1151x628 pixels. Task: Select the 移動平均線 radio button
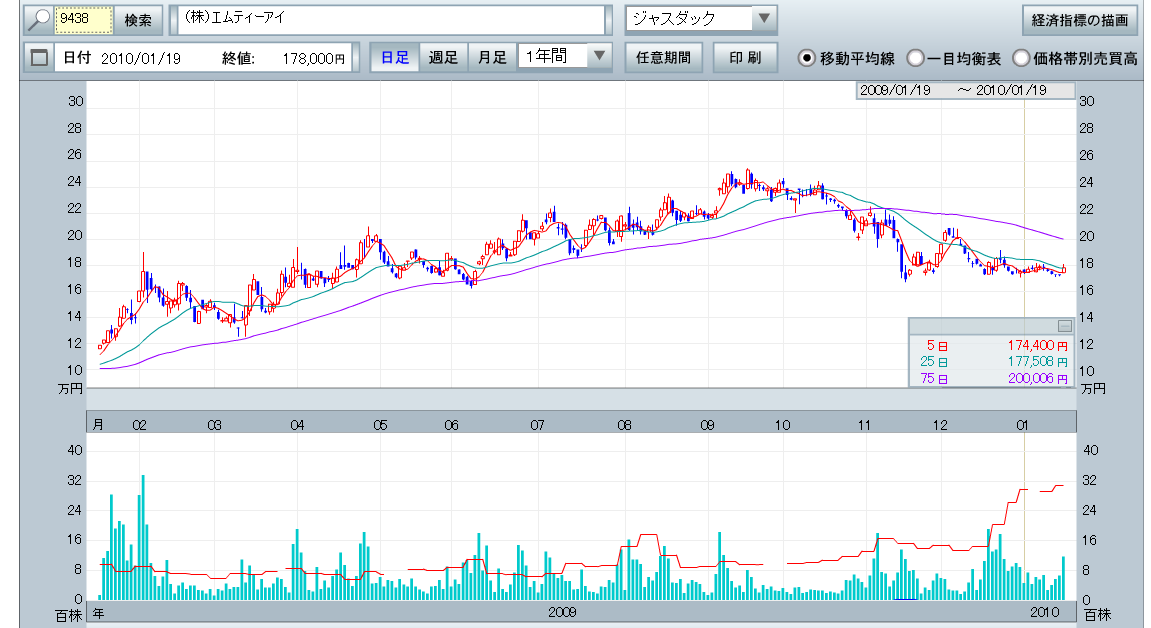pos(806,58)
